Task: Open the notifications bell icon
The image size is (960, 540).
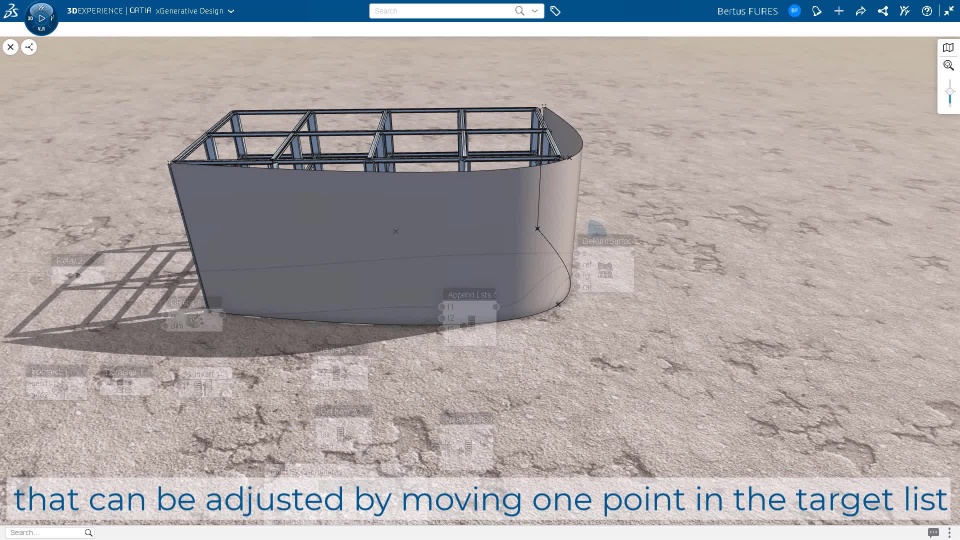Action: coord(817,11)
